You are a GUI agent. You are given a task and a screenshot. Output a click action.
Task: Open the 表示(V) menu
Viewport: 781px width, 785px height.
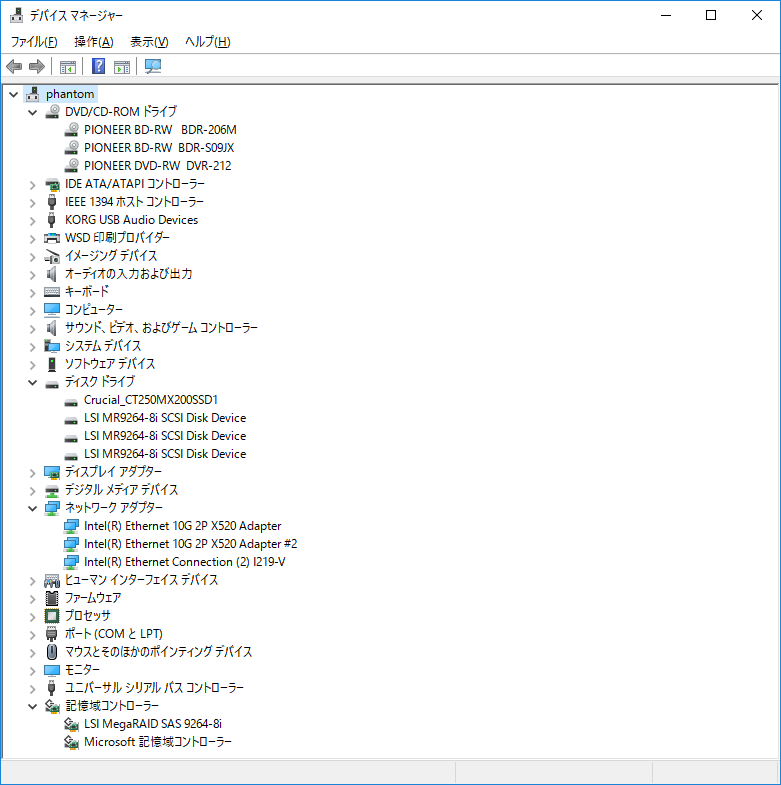click(x=149, y=42)
